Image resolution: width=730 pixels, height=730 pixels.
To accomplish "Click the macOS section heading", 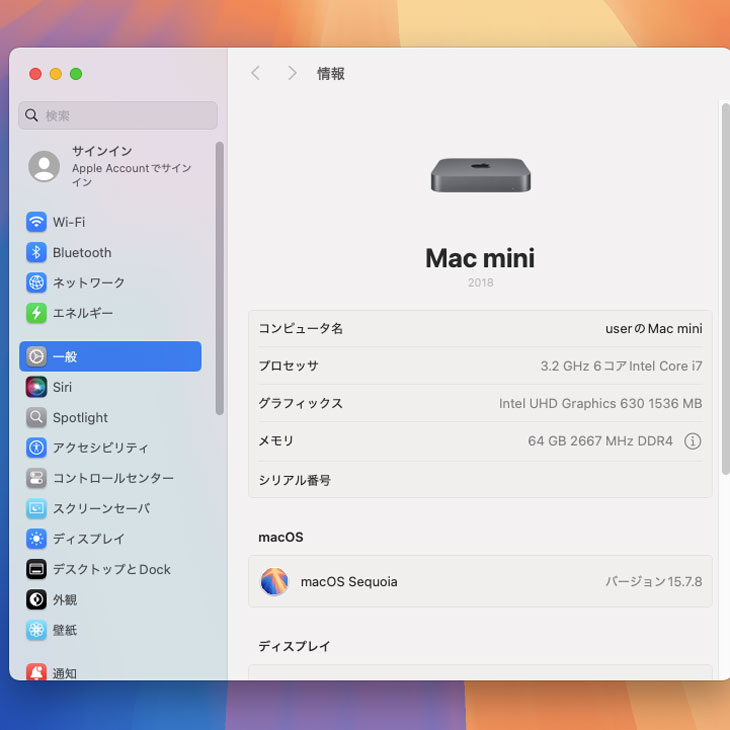I will pos(281,537).
